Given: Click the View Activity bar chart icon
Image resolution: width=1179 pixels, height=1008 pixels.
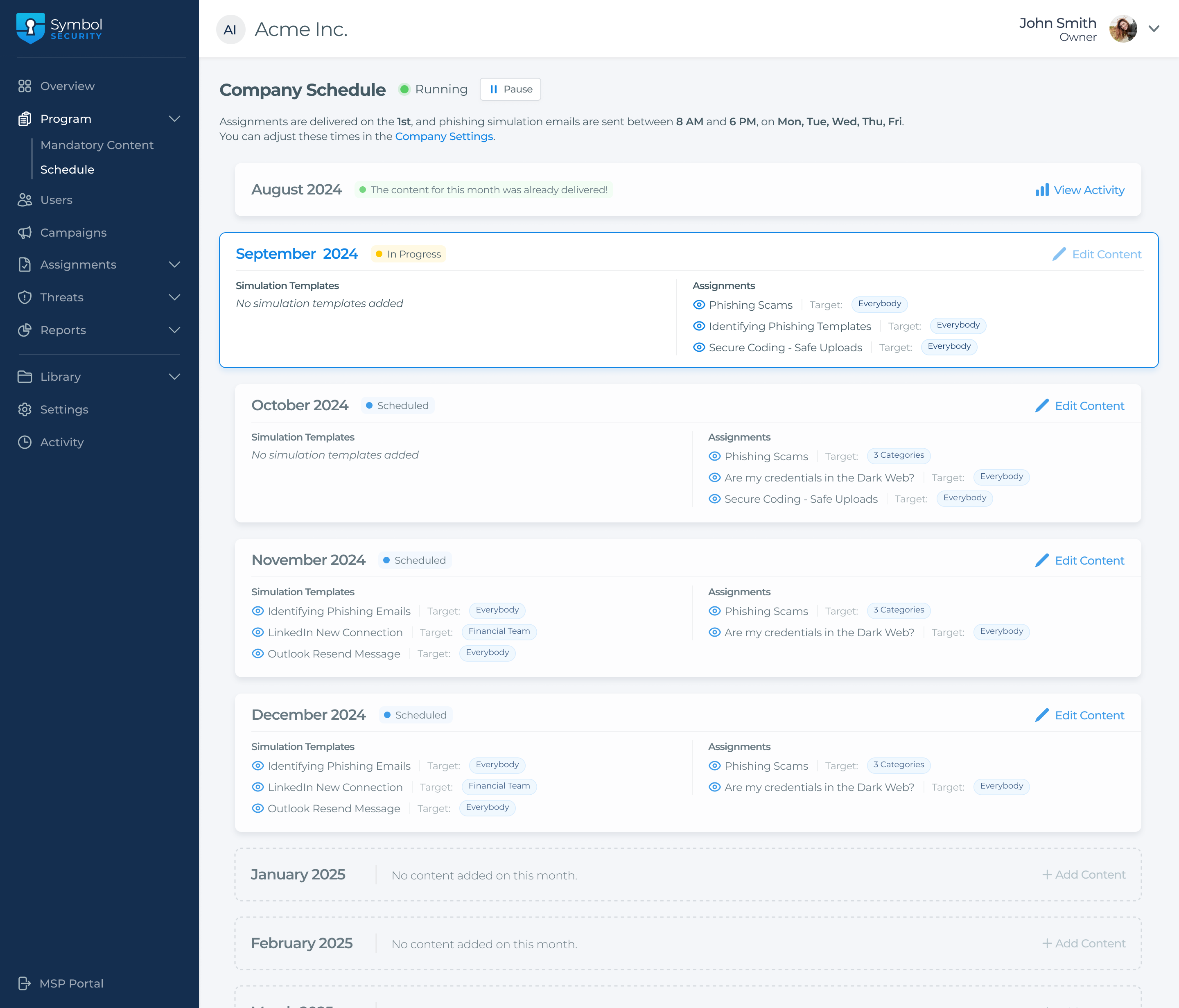Looking at the screenshot, I should [x=1042, y=190].
